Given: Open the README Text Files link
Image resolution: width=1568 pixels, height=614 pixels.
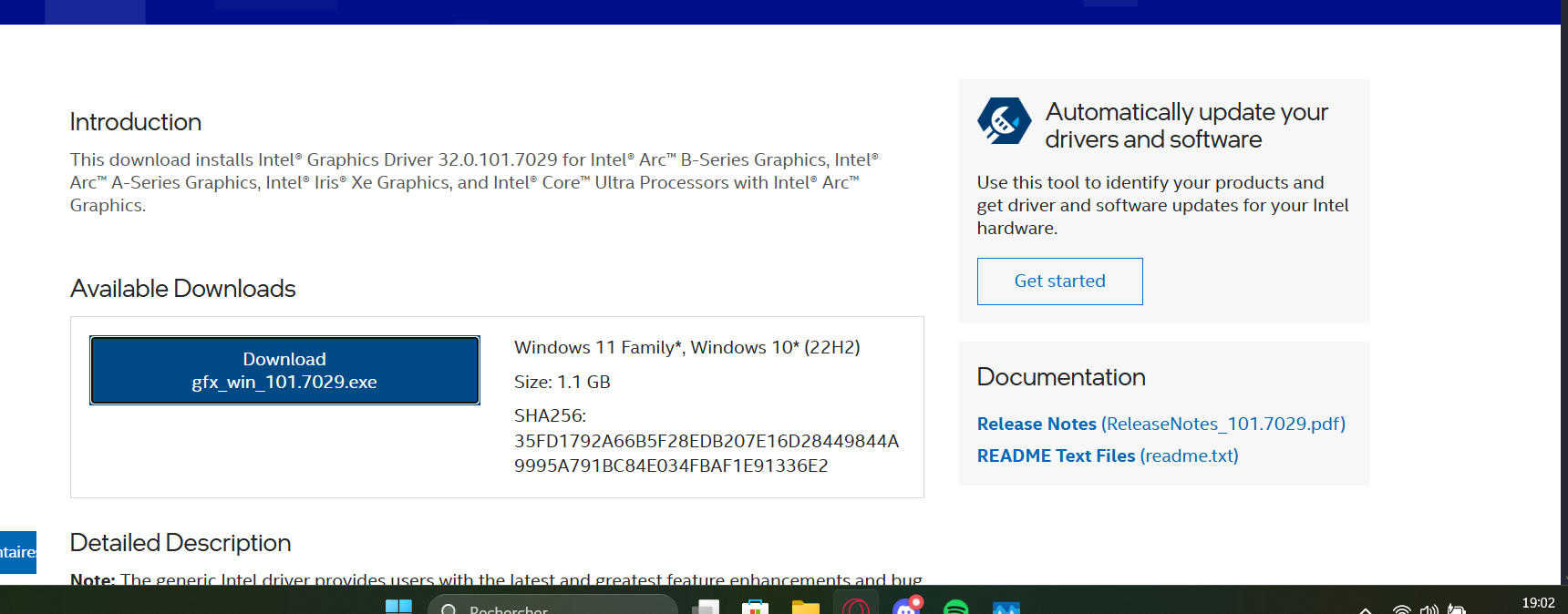Looking at the screenshot, I should tap(1108, 455).
